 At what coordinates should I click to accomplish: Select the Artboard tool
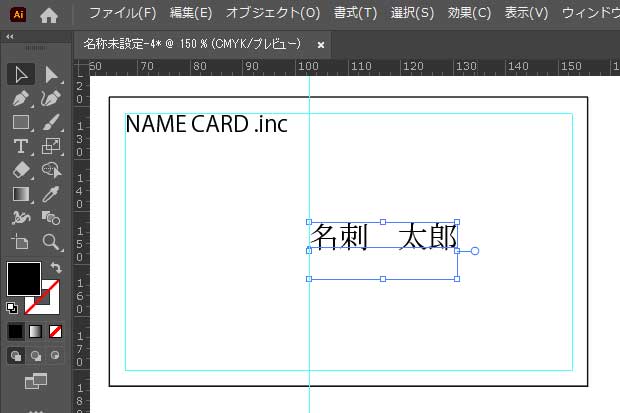[21, 242]
